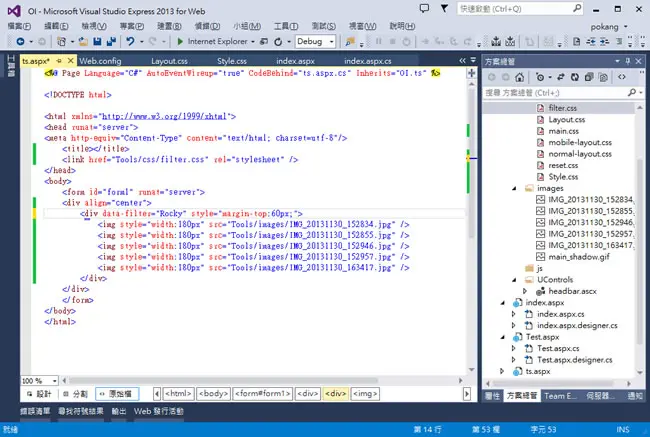Click the Save All toolbar icon

(111, 41)
